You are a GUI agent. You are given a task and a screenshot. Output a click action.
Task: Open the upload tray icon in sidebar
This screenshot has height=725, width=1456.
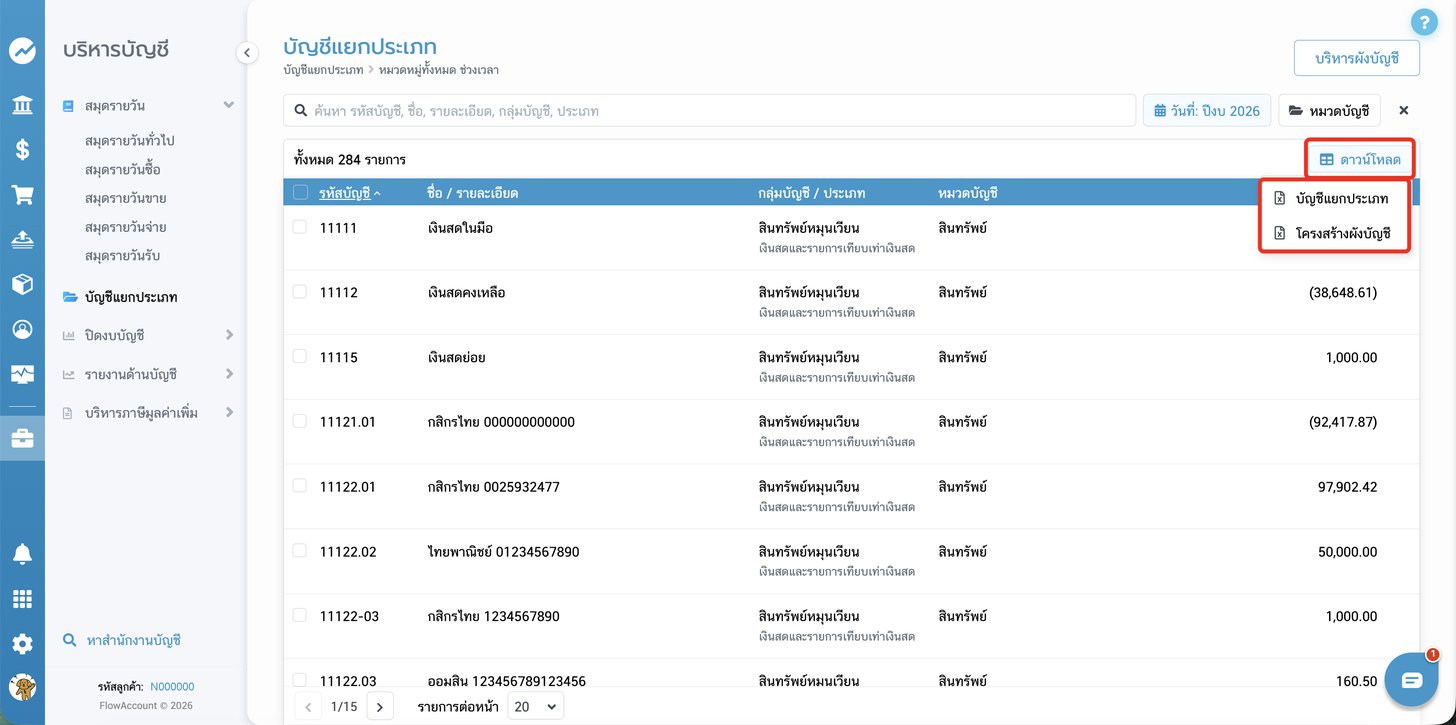[x=22, y=239]
